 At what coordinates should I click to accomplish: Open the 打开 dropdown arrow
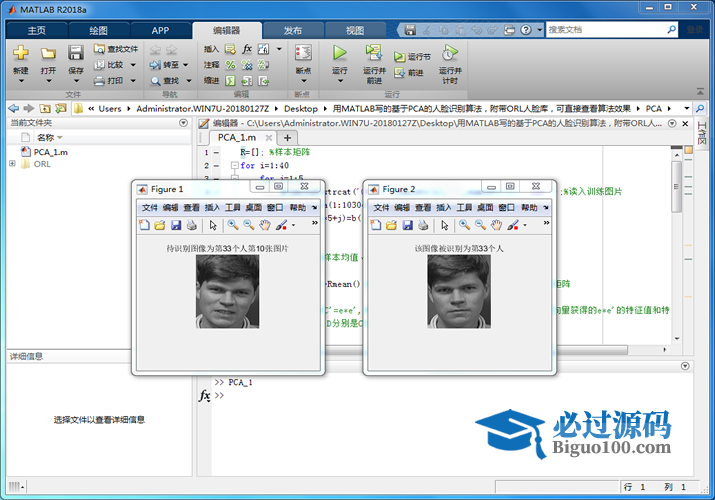(48, 81)
